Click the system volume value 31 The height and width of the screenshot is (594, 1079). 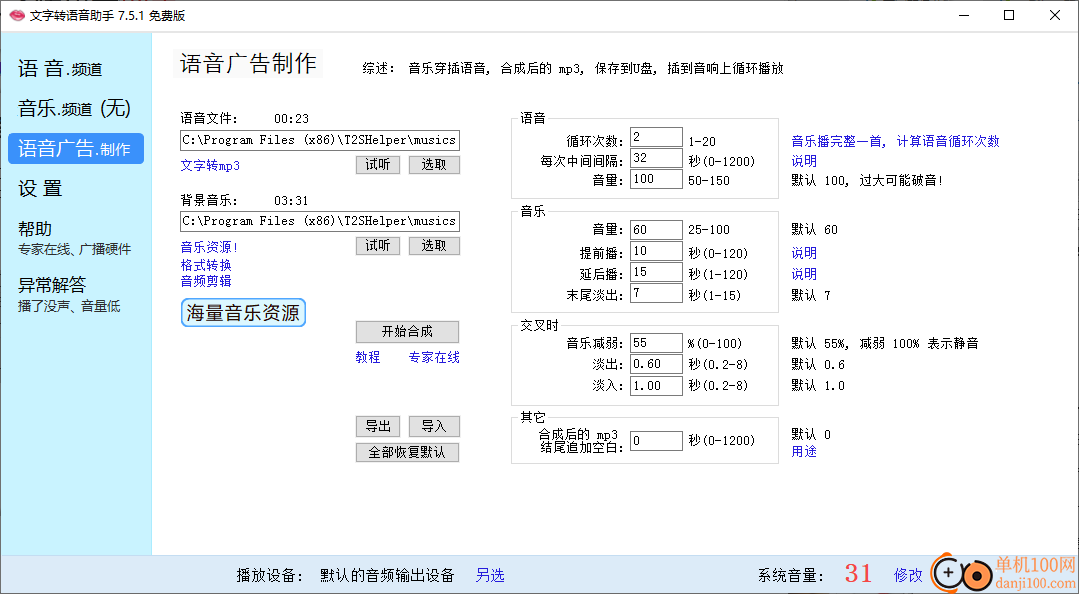[858, 573]
